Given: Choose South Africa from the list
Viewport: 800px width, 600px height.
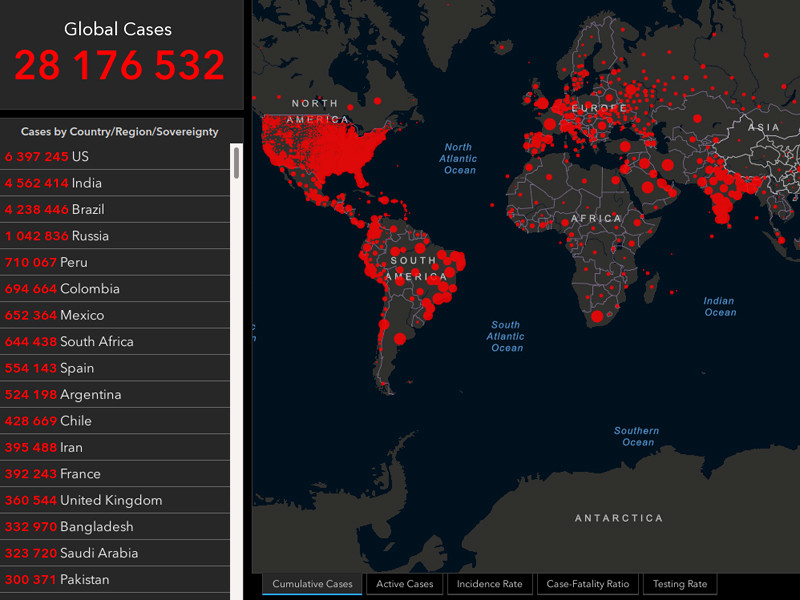Looking at the screenshot, I should coord(115,342).
